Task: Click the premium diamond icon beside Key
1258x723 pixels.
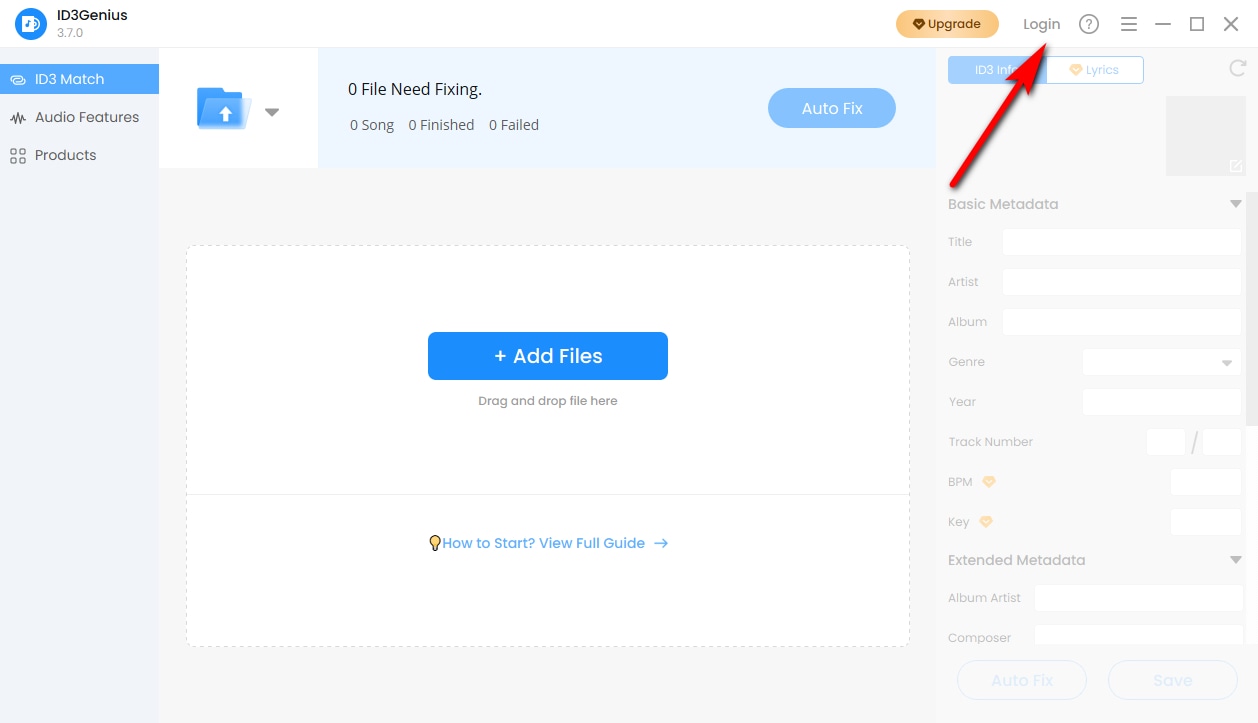Action: pos(986,522)
